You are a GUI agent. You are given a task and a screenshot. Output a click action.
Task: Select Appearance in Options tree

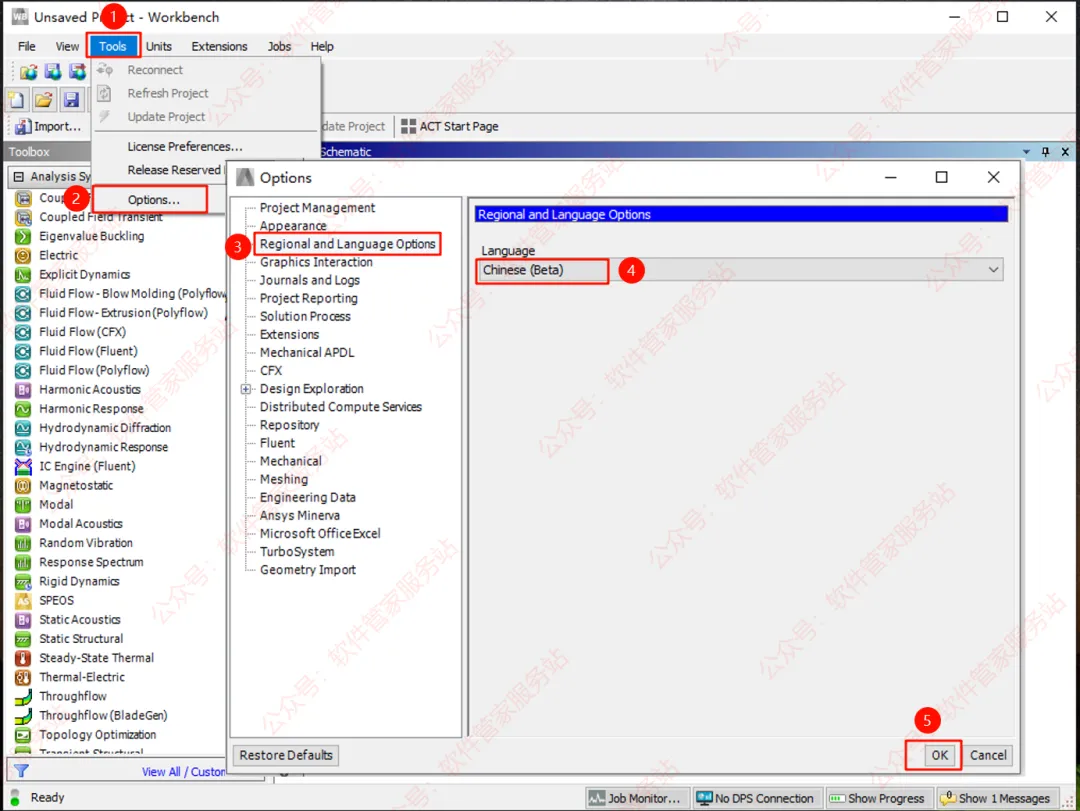click(293, 226)
